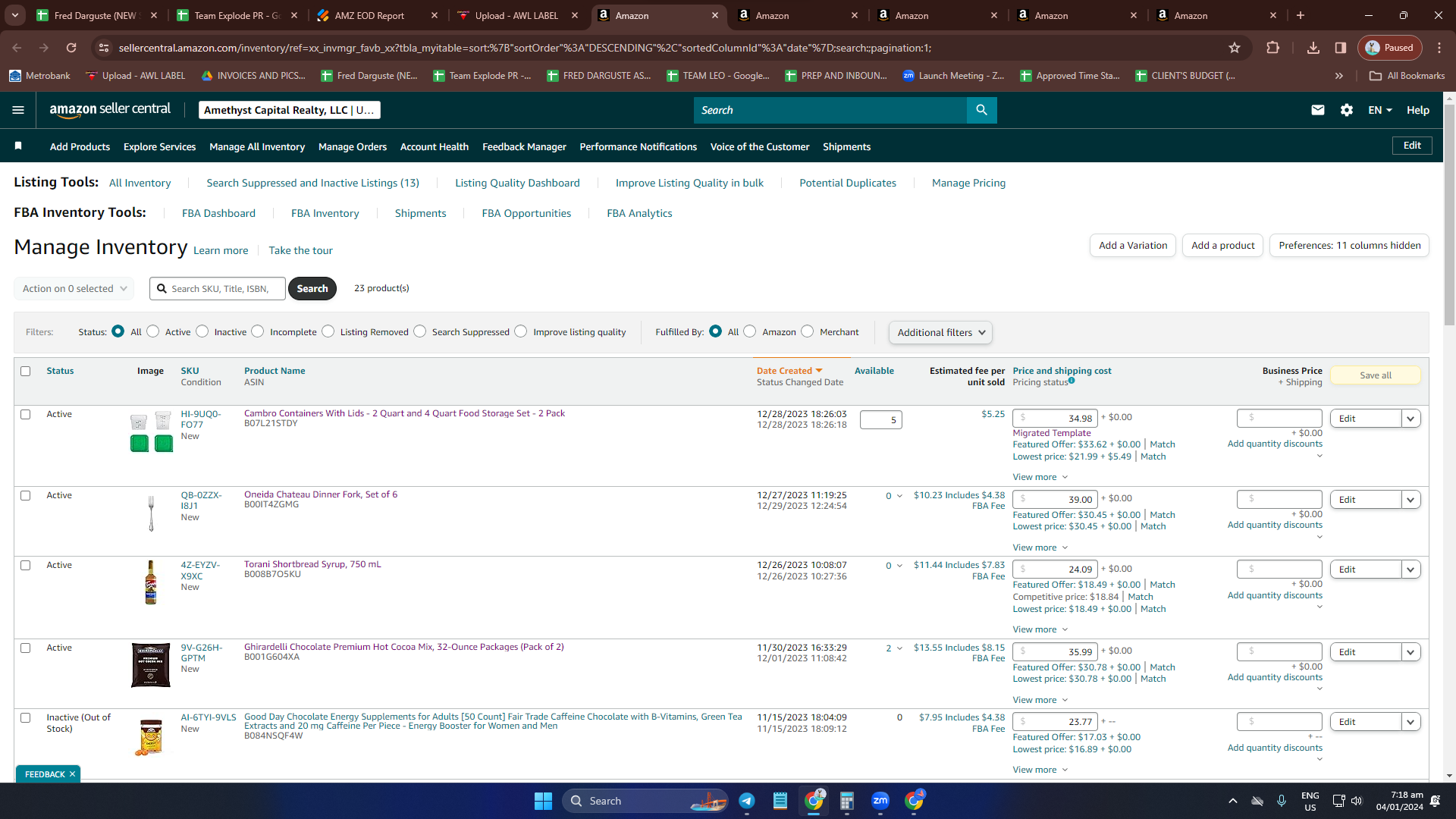
Task: Open the FBA Dashboard link
Action: pyautogui.click(x=218, y=213)
